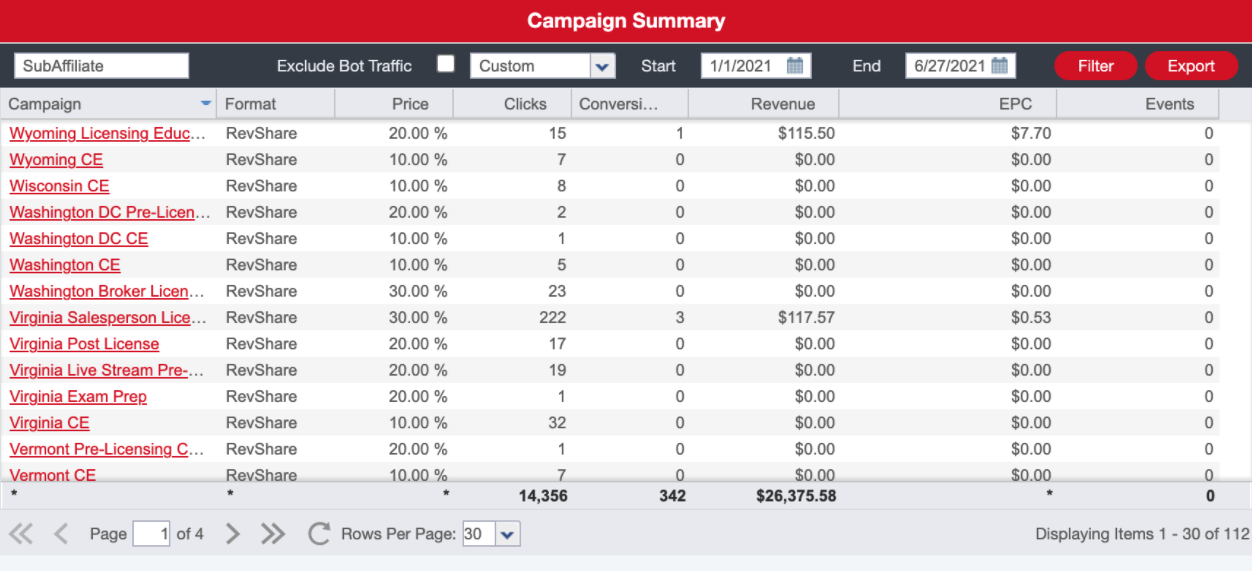Sort by the Clicks column header
The height and width of the screenshot is (571, 1252).
point(525,104)
